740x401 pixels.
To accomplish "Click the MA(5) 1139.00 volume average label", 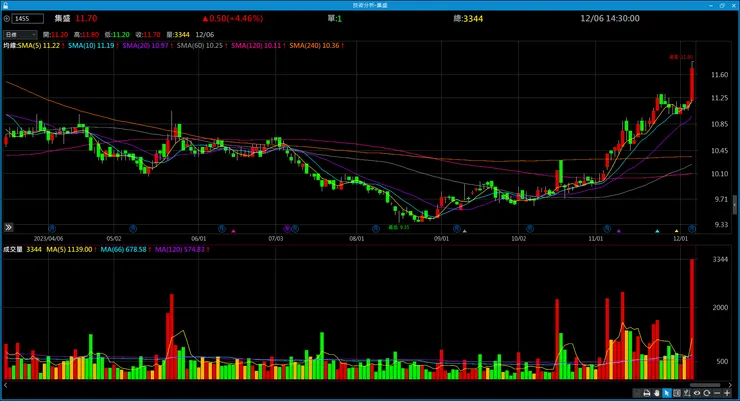I will click(69, 250).
